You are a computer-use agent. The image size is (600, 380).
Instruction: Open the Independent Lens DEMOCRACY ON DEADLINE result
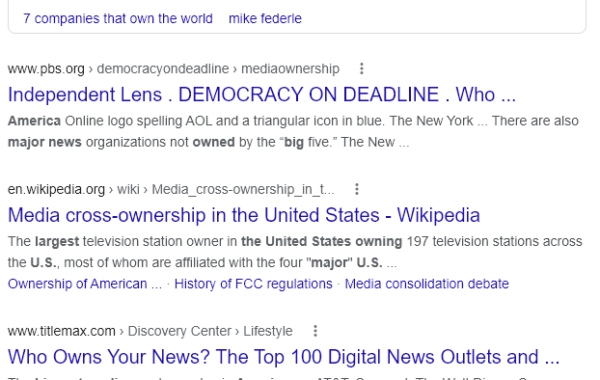click(262, 95)
